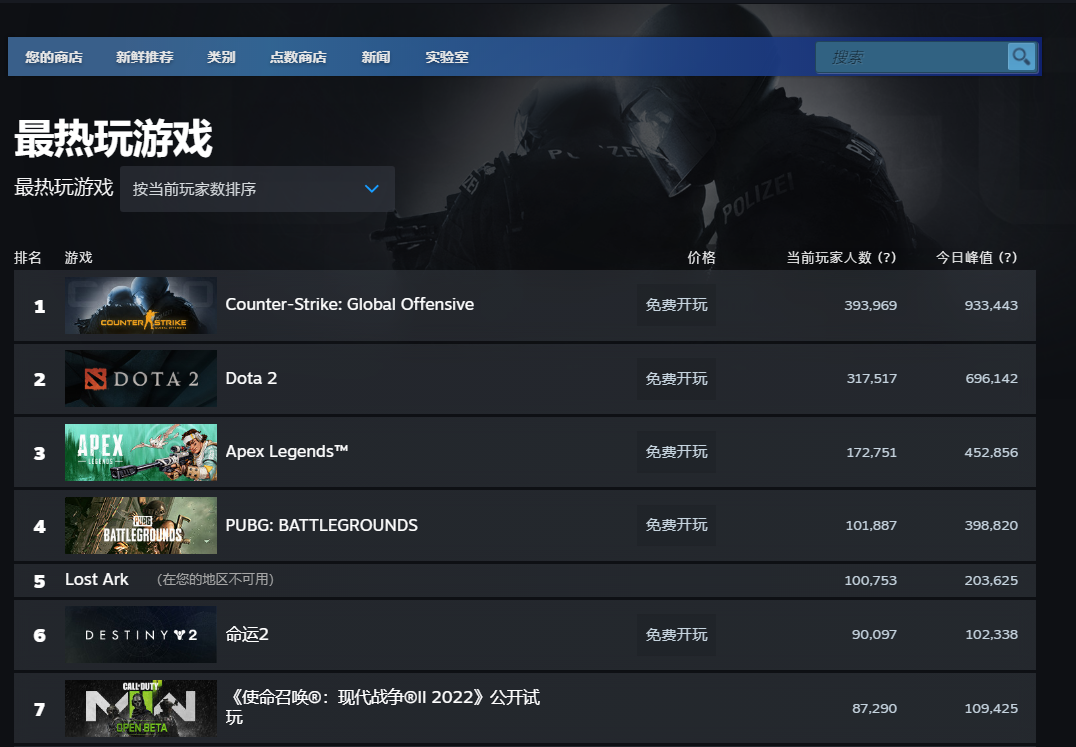Image resolution: width=1076 pixels, height=747 pixels.
Task: Open the Call of Duty MWII thumbnail
Action: pos(141,708)
